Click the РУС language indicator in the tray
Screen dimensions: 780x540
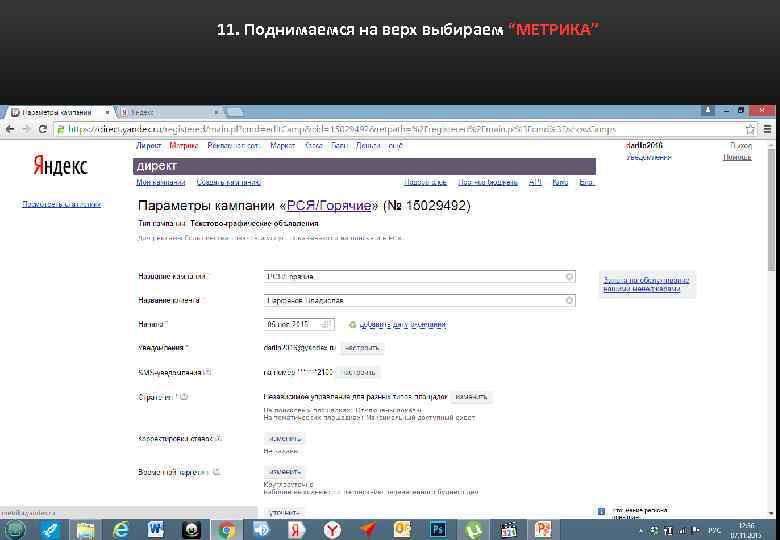715,531
